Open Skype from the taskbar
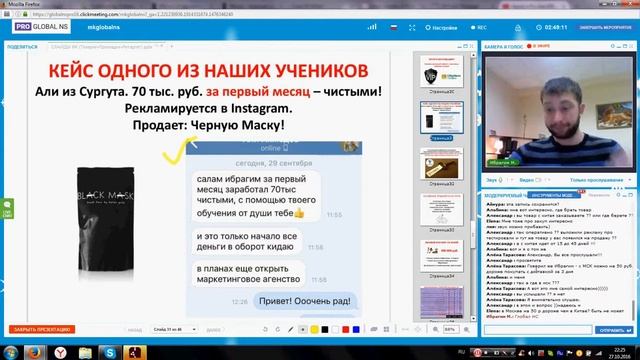The image size is (640, 360). tap(109, 353)
